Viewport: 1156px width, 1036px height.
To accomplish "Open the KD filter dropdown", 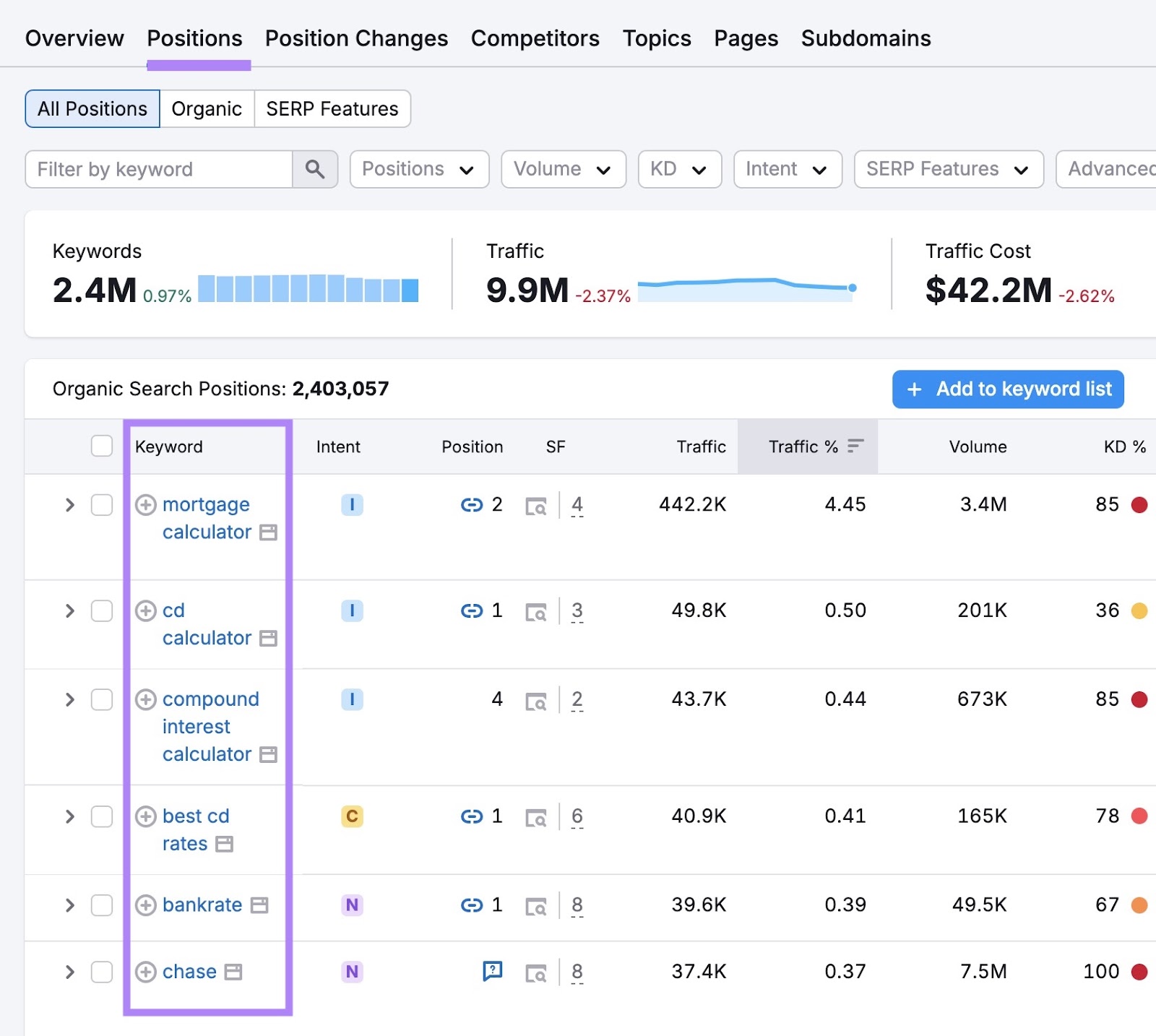I will (x=678, y=169).
